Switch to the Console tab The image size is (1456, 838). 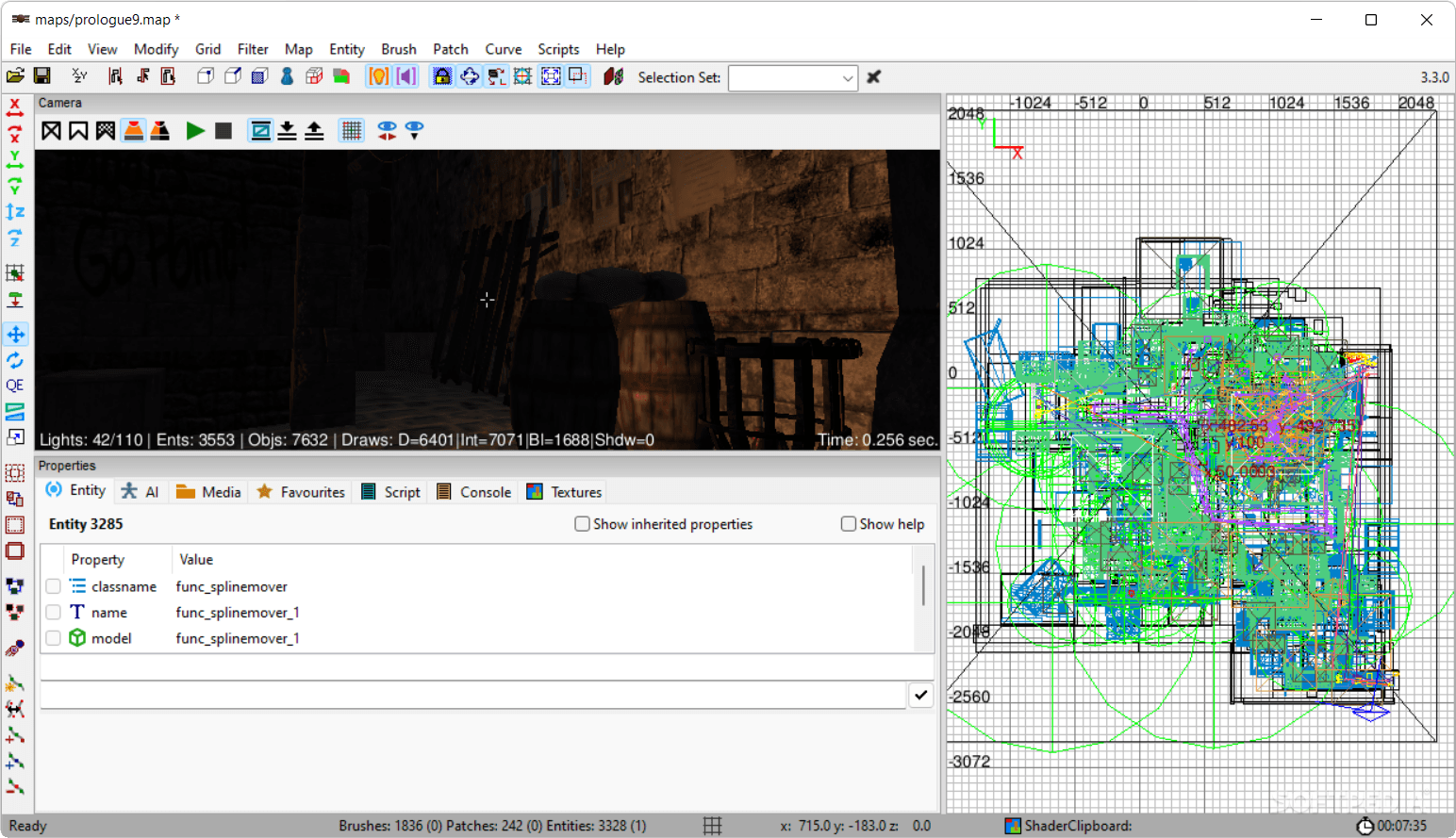click(x=473, y=492)
